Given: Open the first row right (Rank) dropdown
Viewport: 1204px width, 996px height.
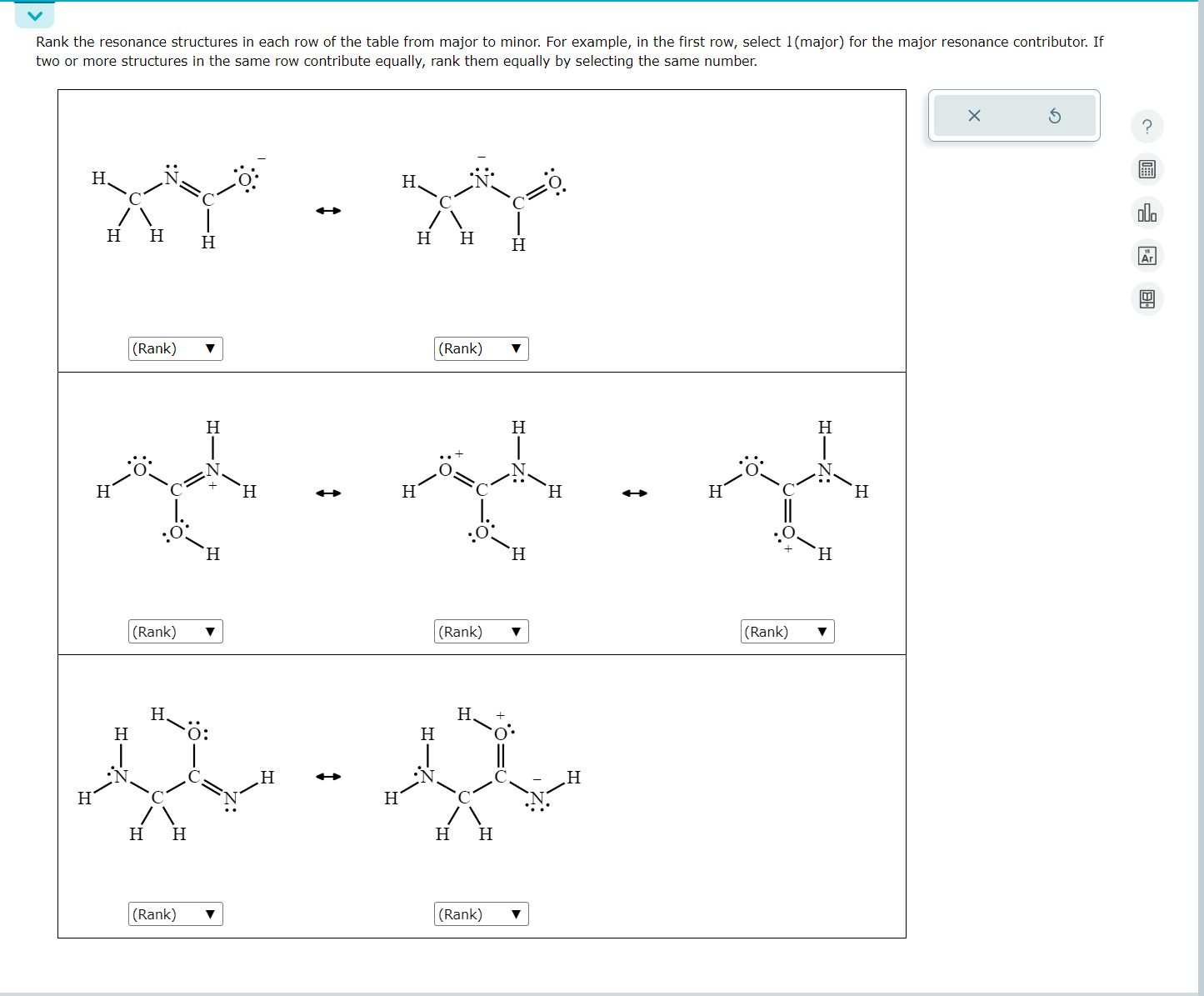Looking at the screenshot, I should 480,348.
